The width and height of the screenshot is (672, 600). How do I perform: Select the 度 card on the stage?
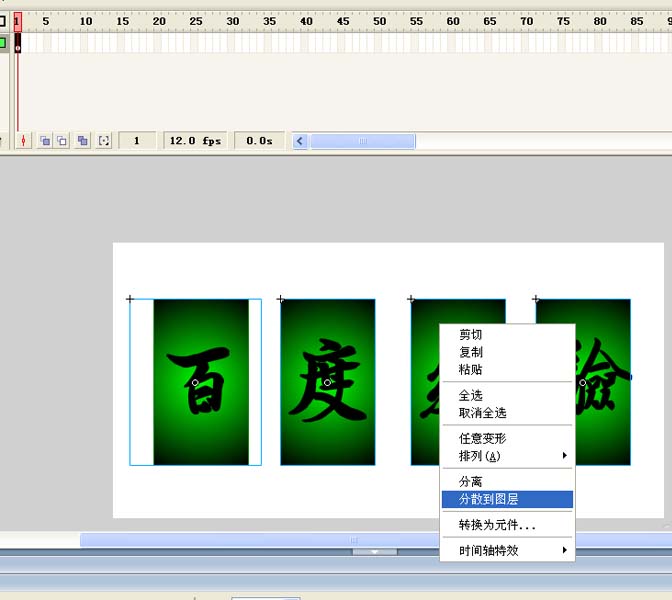(328, 382)
